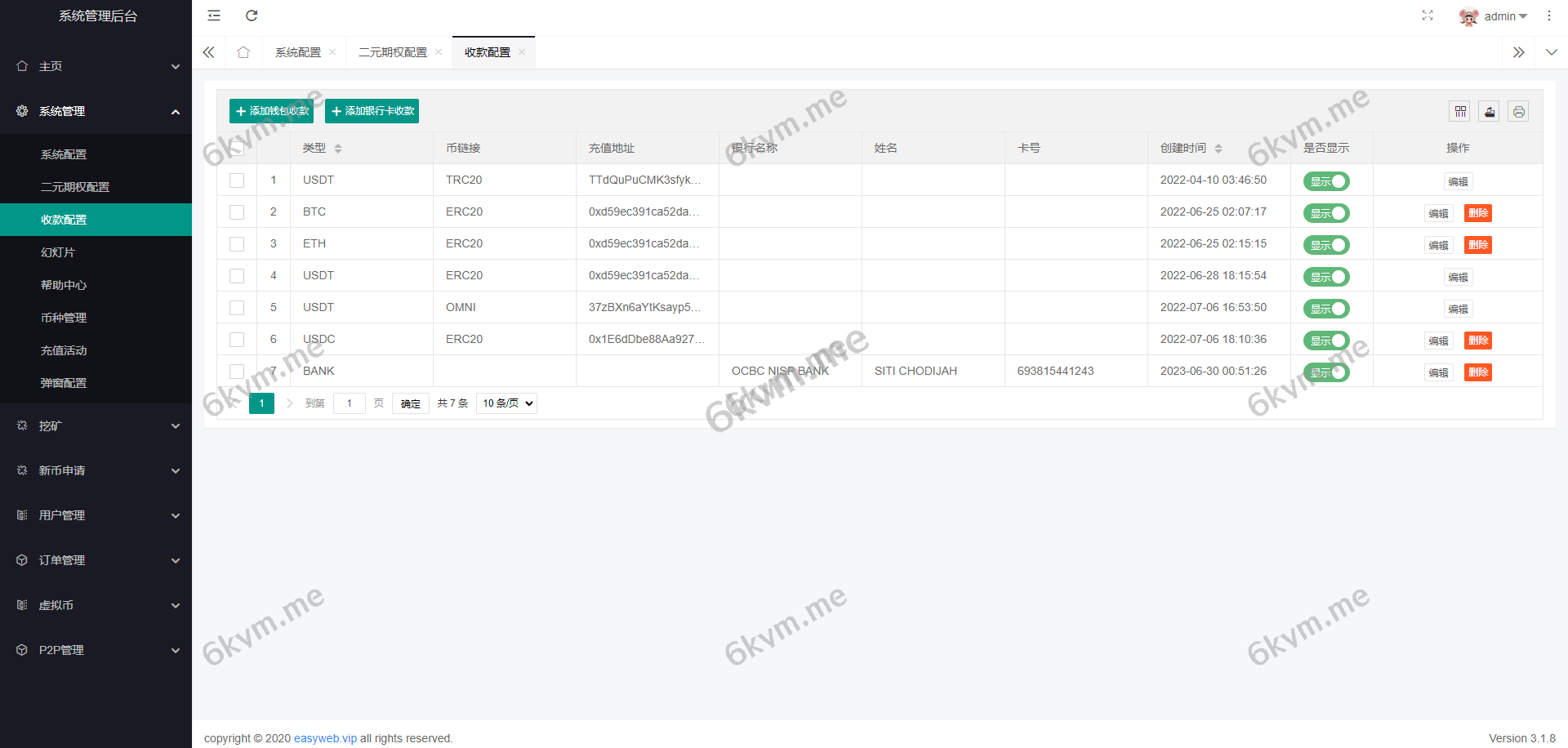
Task: Delete the USDC row via 删除 button
Action: tap(1478, 340)
